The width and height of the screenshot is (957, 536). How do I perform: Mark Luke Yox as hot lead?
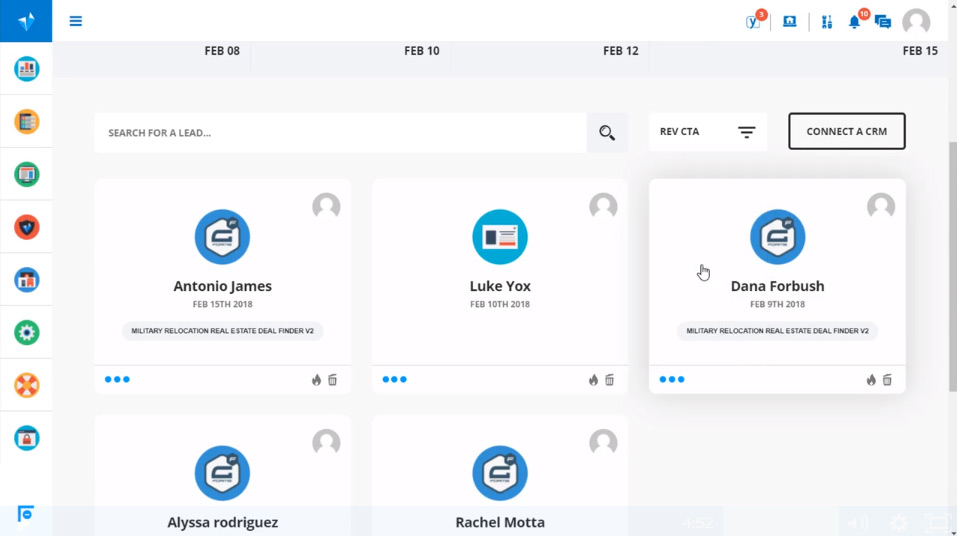(x=593, y=380)
